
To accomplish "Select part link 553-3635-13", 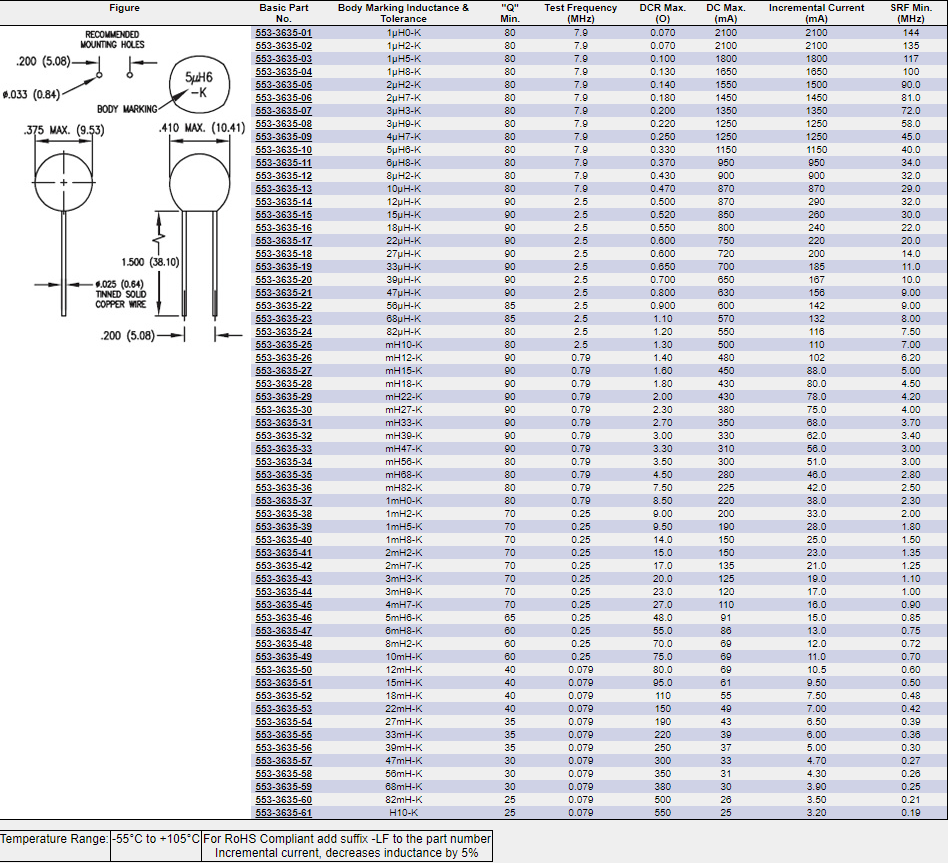I will (x=283, y=189).
